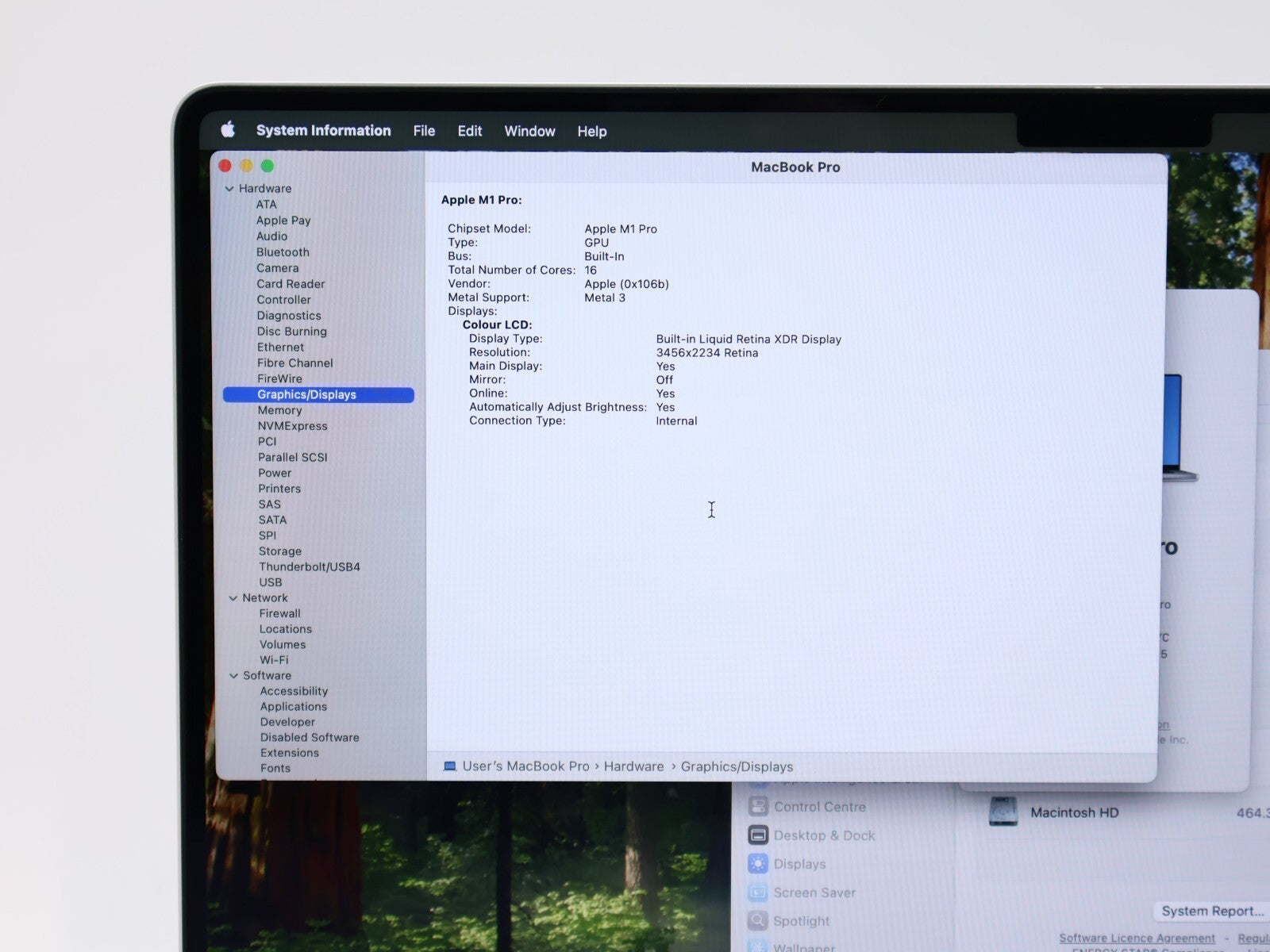Screen dimensions: 1270x952
Task: Select Ethernet in the sidebar
Action: coord(280,347)
